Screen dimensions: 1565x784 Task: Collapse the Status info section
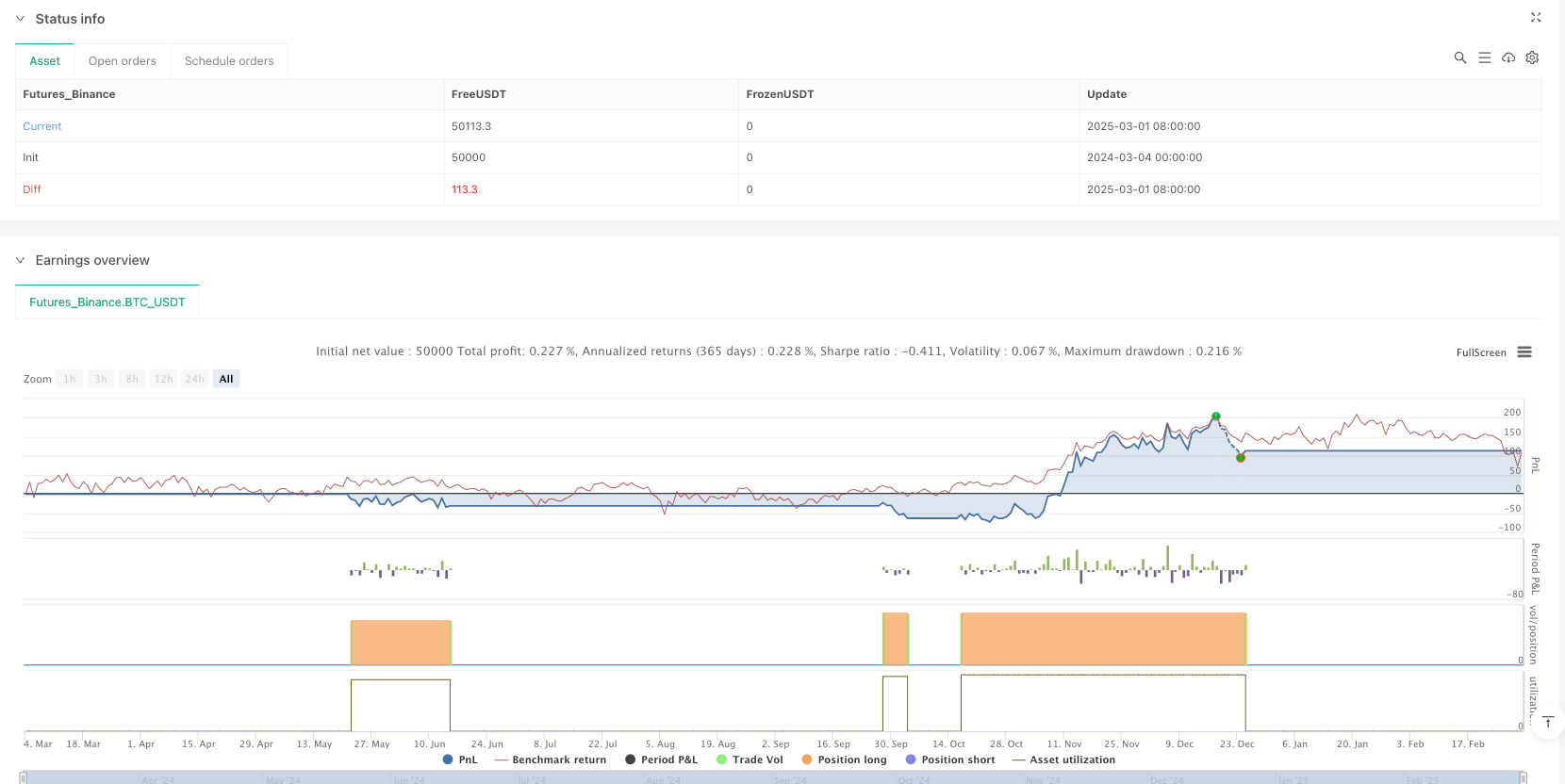tap(20, 19)
